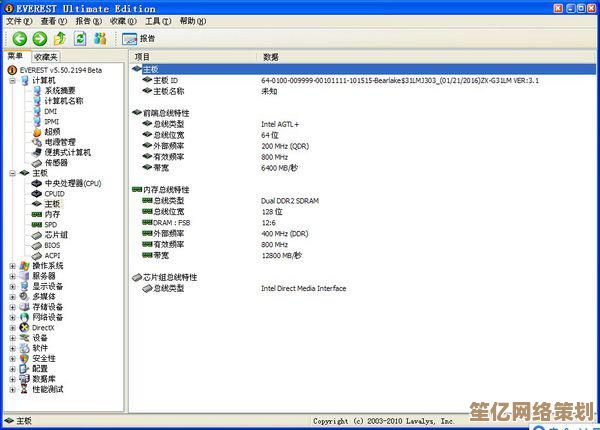Select 中央处理器(CPU) chip icon
600x430 pixels.
(37, 184)
